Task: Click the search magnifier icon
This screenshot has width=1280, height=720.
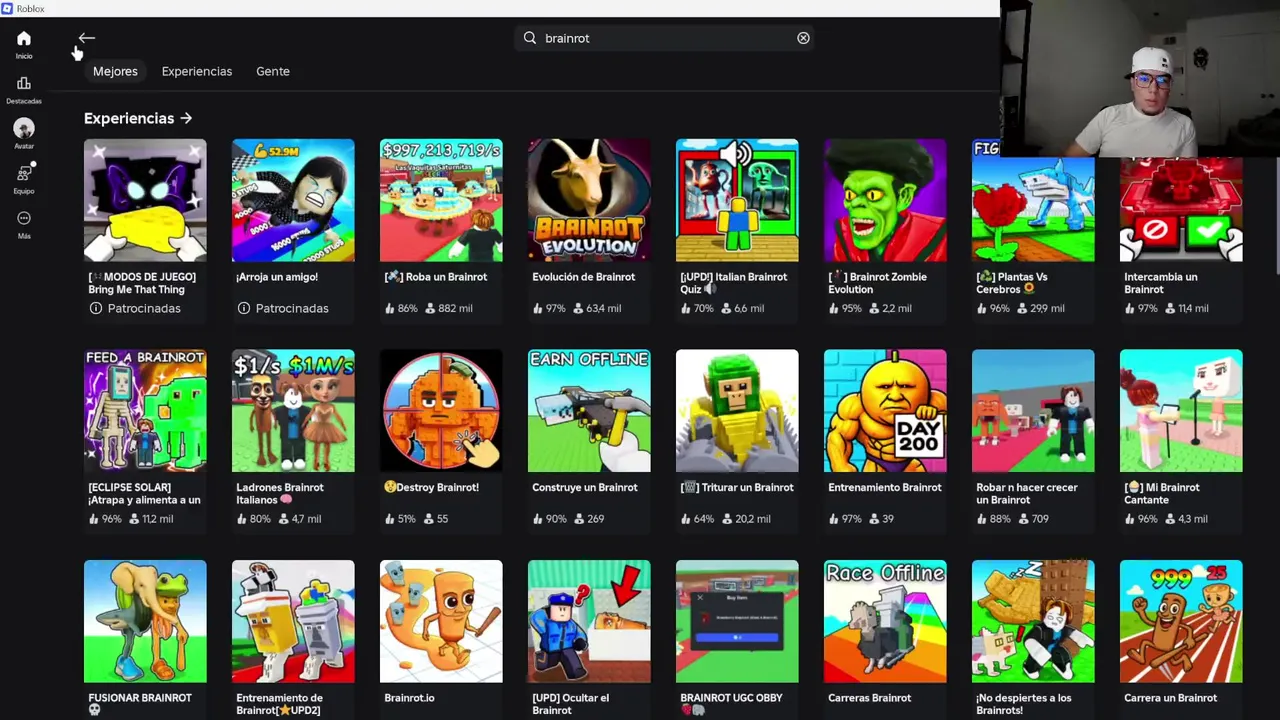Action: 530,38
